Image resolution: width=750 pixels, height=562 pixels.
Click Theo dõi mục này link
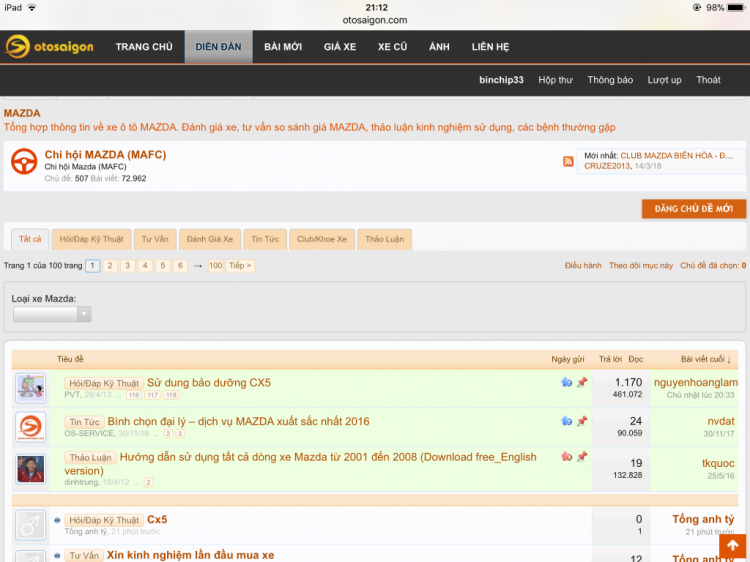(x=641, y=265)
